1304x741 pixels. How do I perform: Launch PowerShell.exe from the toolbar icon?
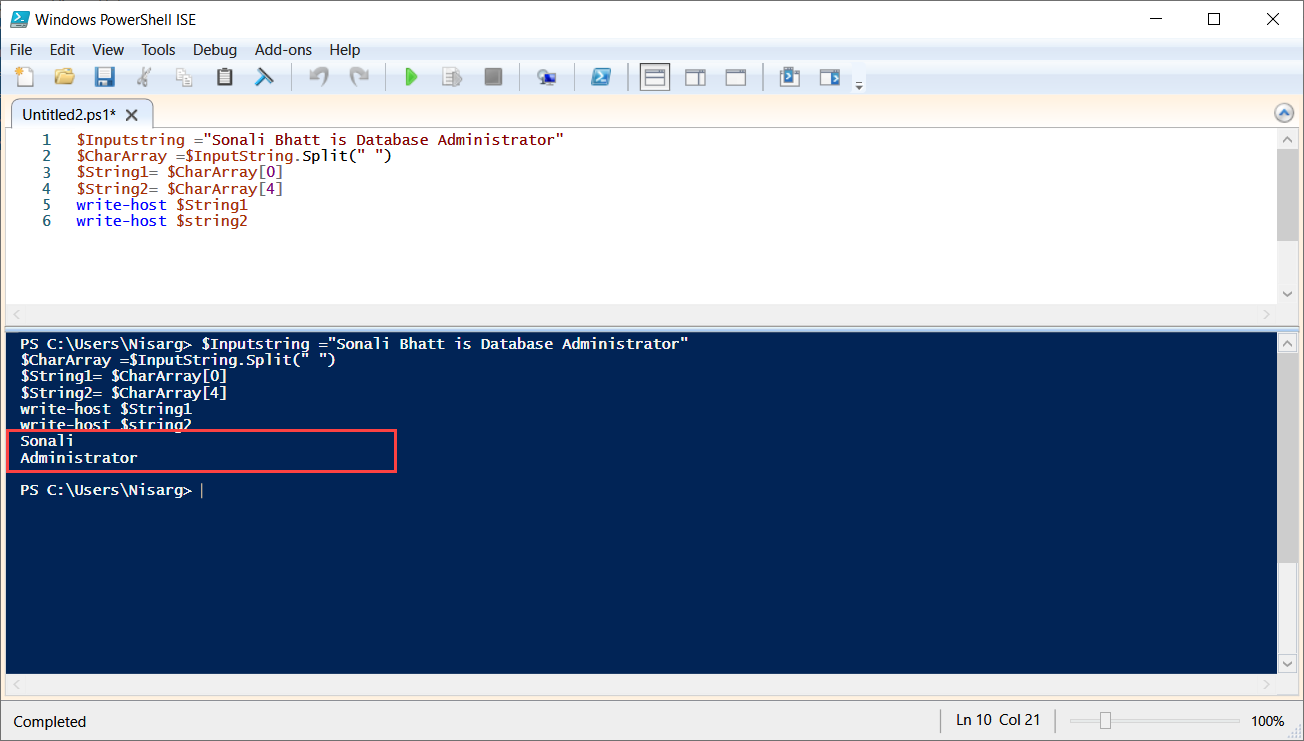(601, 76)
